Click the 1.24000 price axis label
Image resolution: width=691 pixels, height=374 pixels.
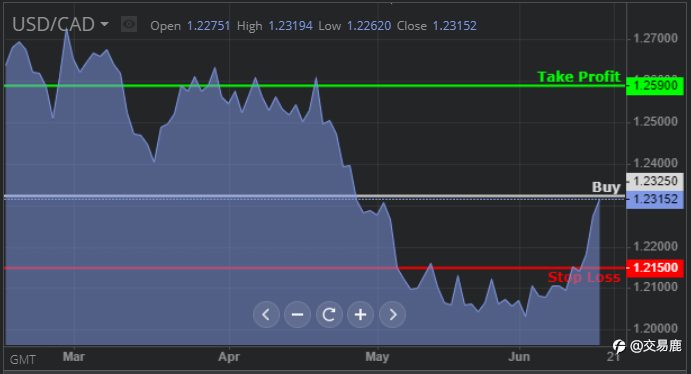pos(655,163)
